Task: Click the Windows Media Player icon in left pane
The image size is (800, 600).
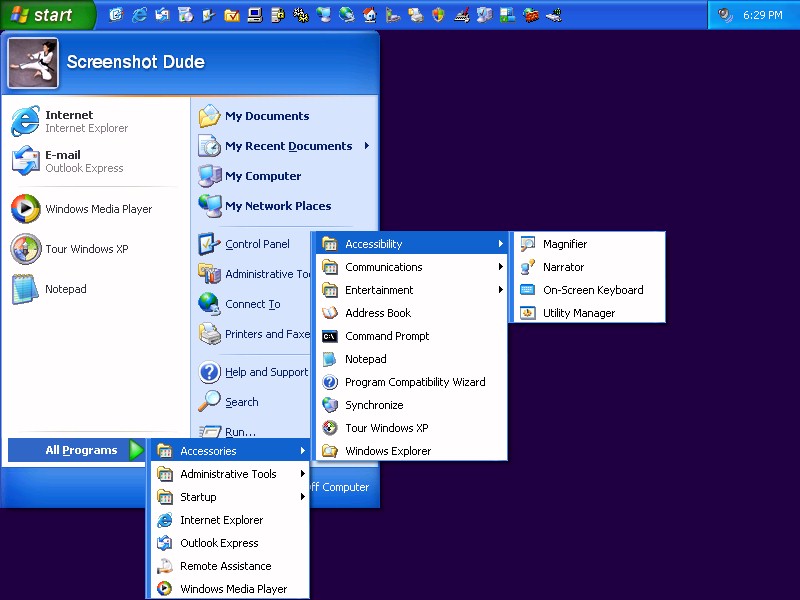Action: click(x=25, y=209)
